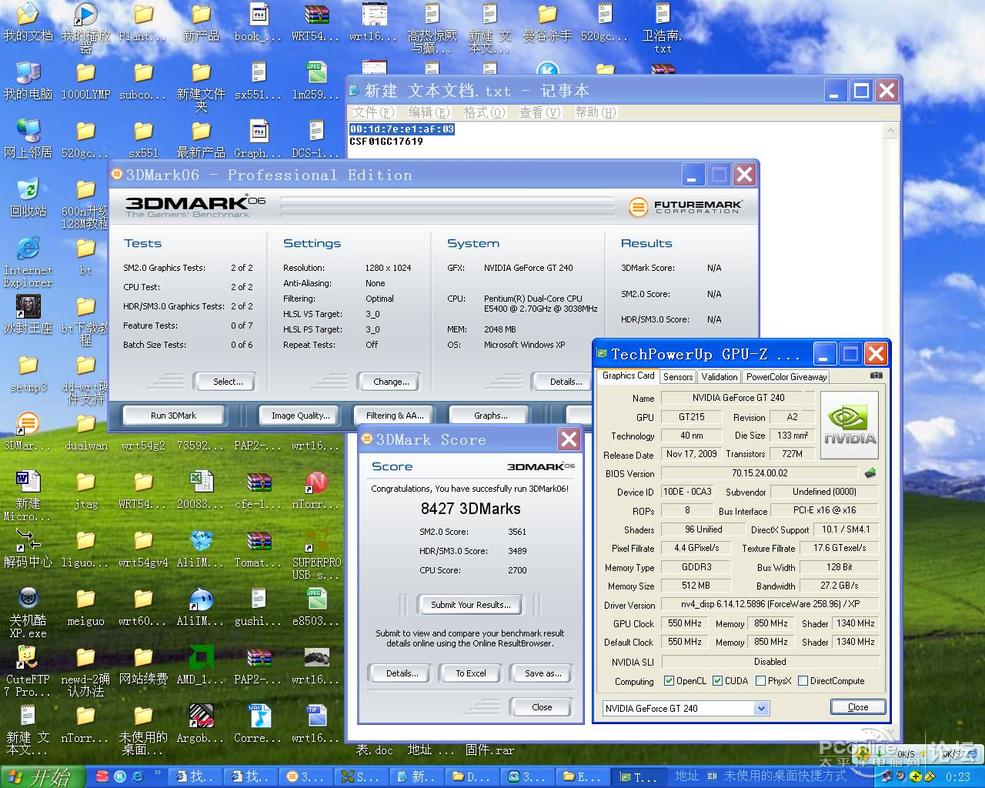Click the taskbar clock showing 0:23
Image resolution: width=985 pixels, height=788 pixels.
957,777
